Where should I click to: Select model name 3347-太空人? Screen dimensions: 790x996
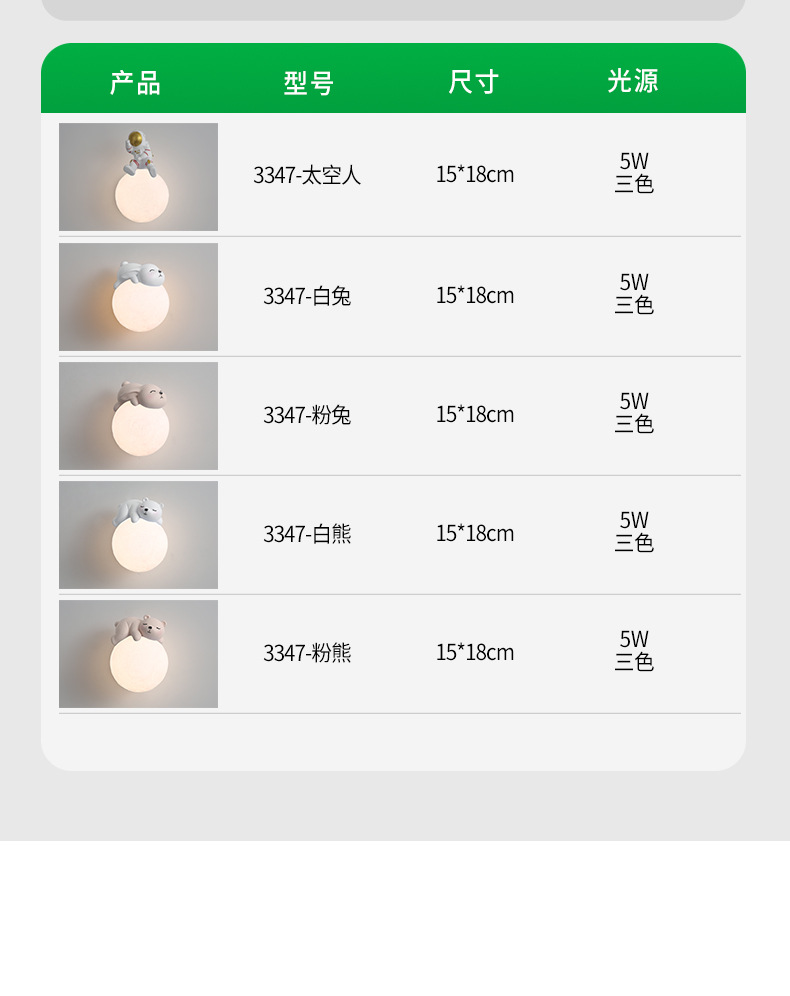[x=307, y=176]
